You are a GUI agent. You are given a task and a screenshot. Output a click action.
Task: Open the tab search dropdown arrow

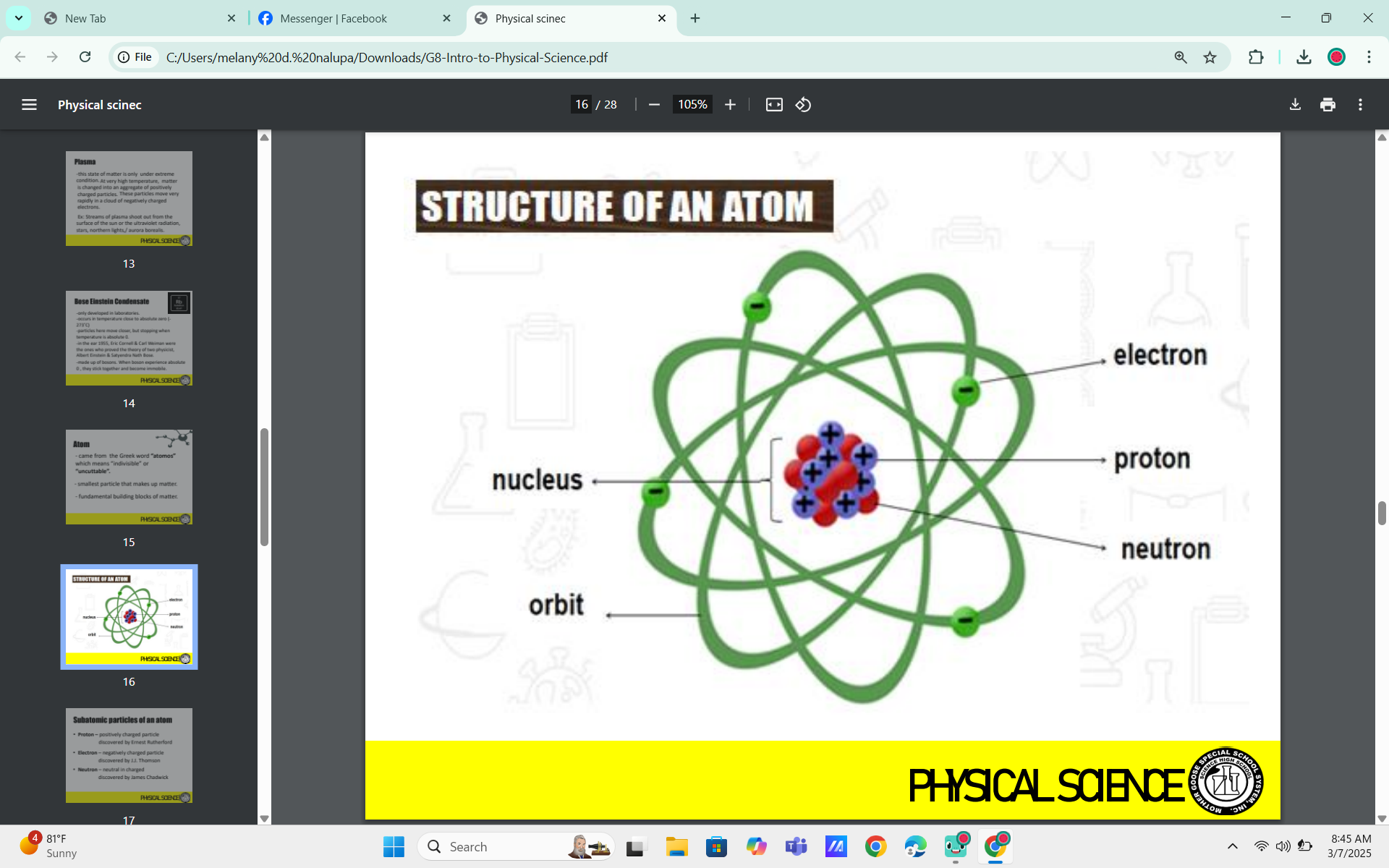pos(18,18)
